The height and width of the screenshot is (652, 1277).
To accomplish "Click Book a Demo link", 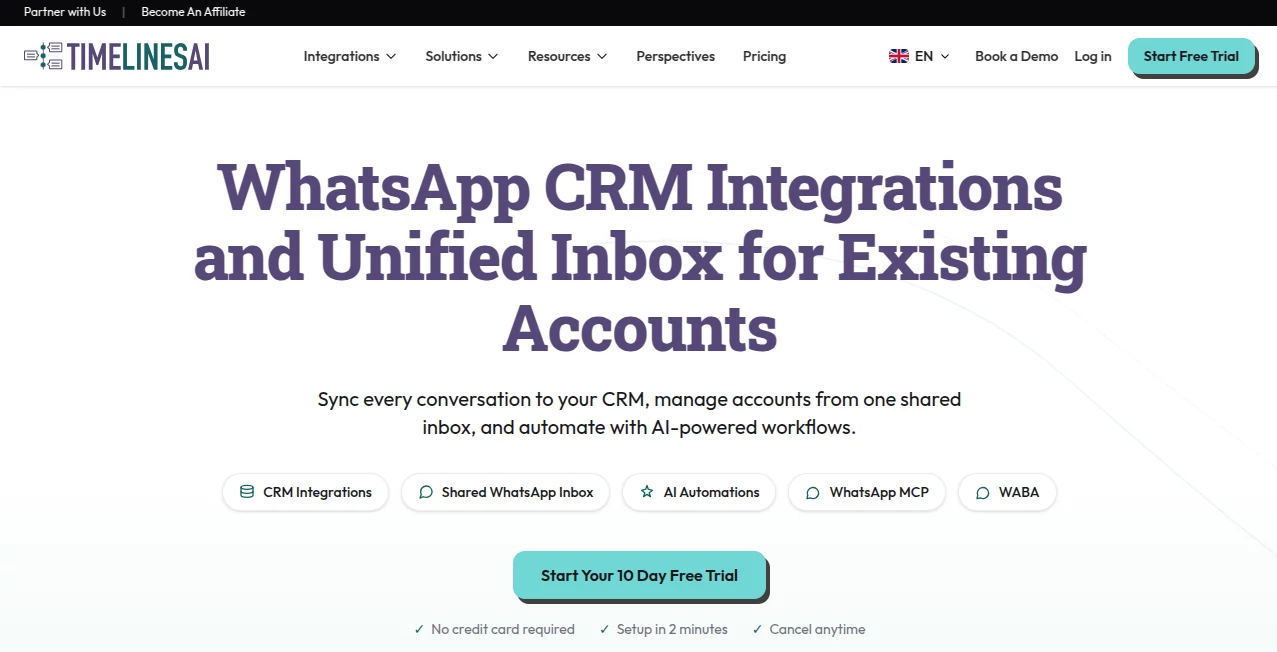I will coord(1016,56).
